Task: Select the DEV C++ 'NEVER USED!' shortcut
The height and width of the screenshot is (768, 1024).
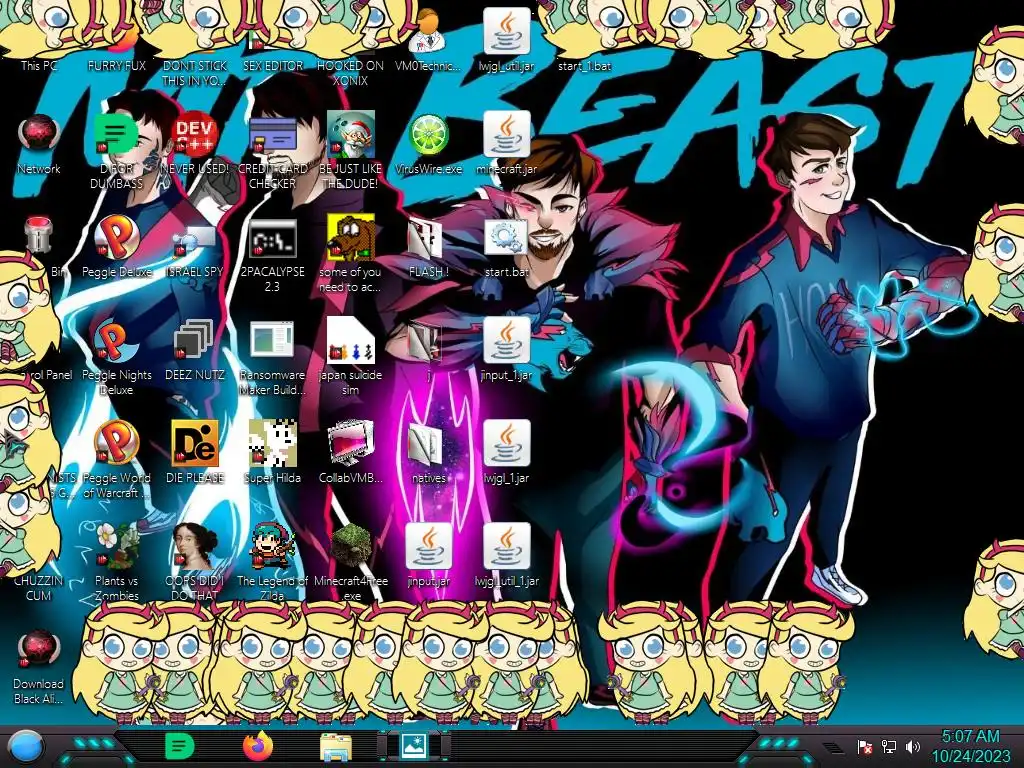Action: [195, 135]
